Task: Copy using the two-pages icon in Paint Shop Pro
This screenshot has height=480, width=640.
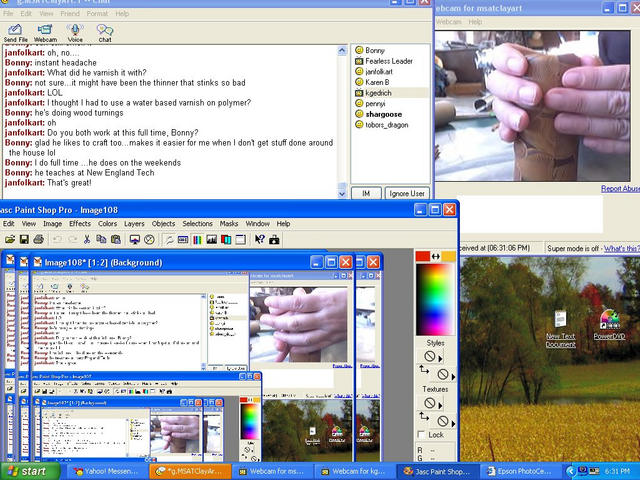Action: (x=101, y=239)
